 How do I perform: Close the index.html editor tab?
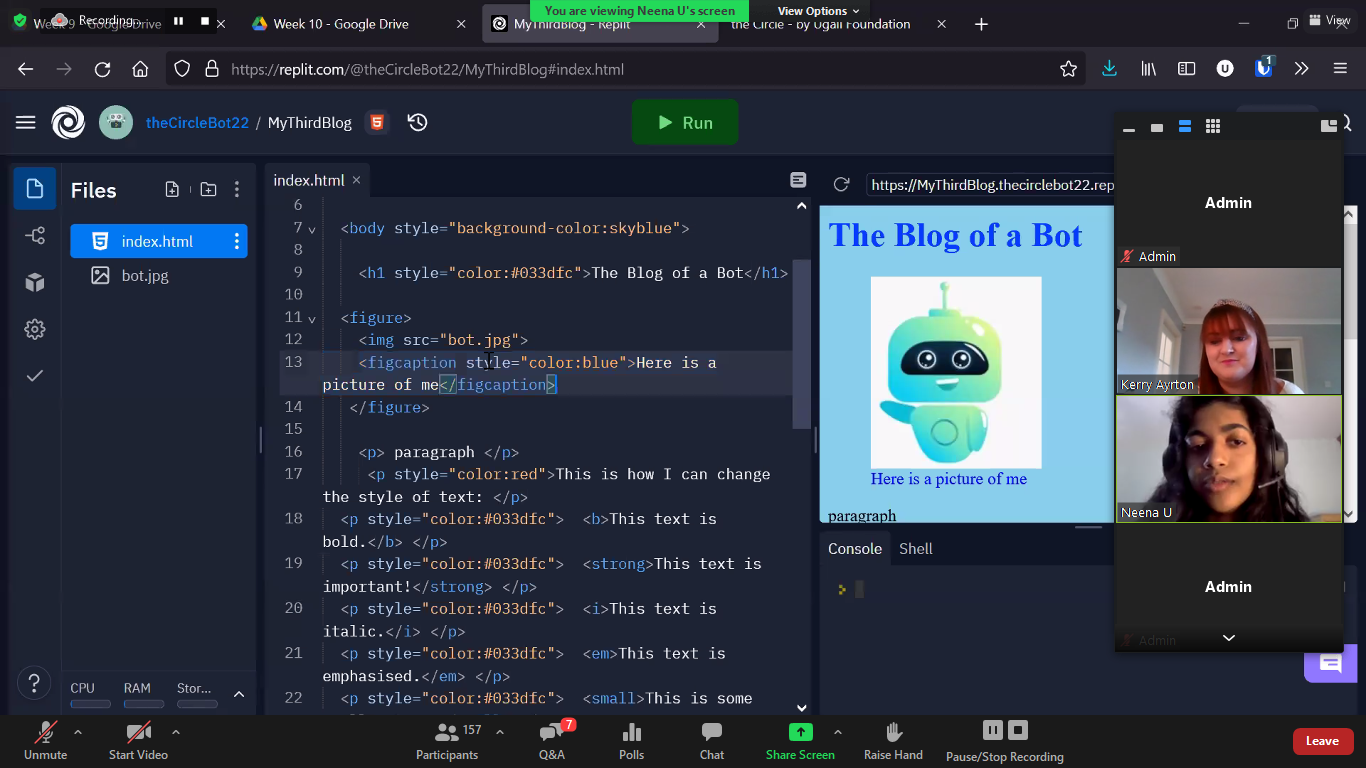click(356, 180)
